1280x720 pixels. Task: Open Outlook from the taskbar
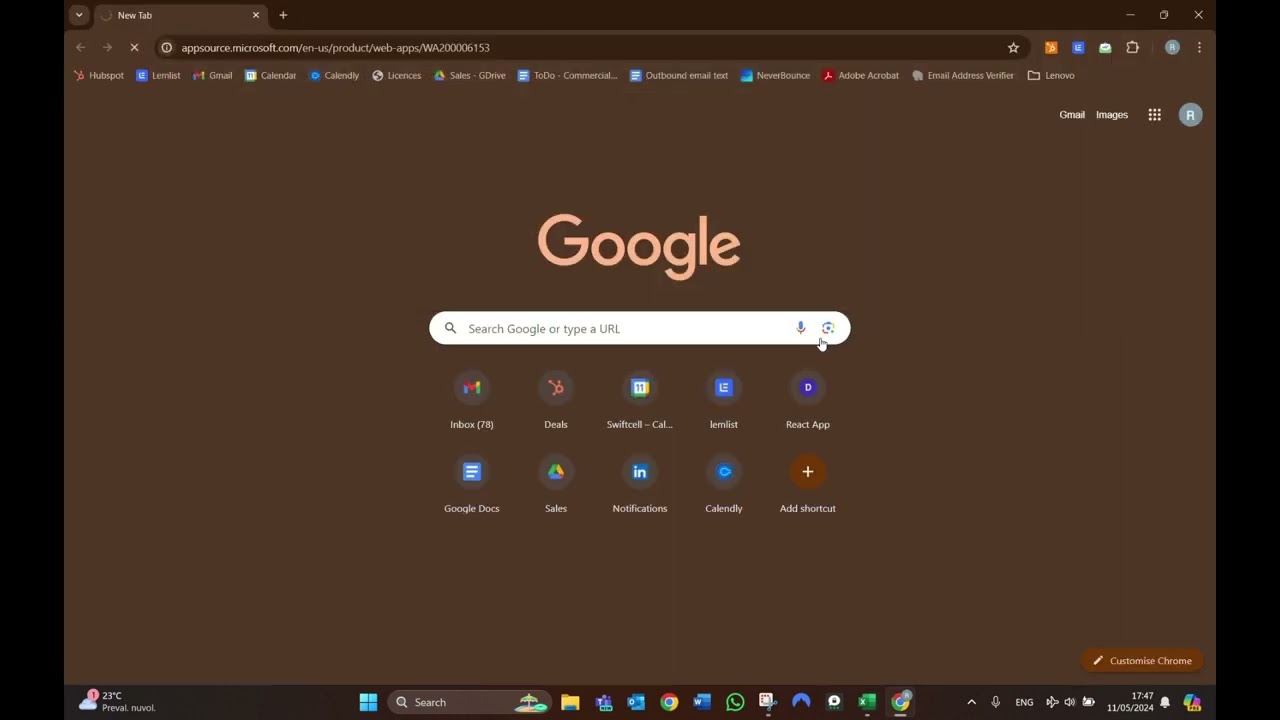pyautogui.click(x=636, y=702)
